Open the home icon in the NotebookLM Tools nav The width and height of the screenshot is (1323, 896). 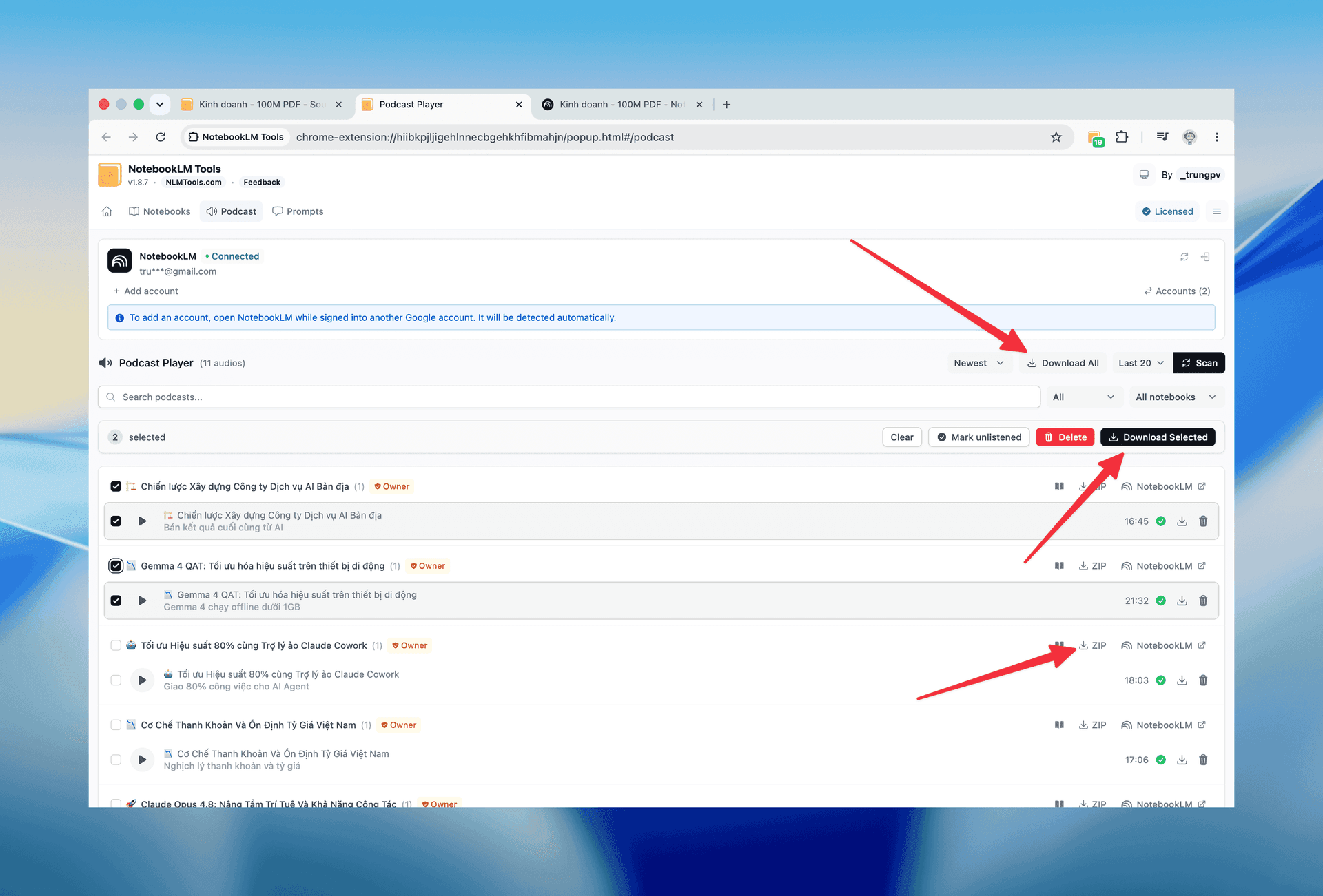click(107, 211)
